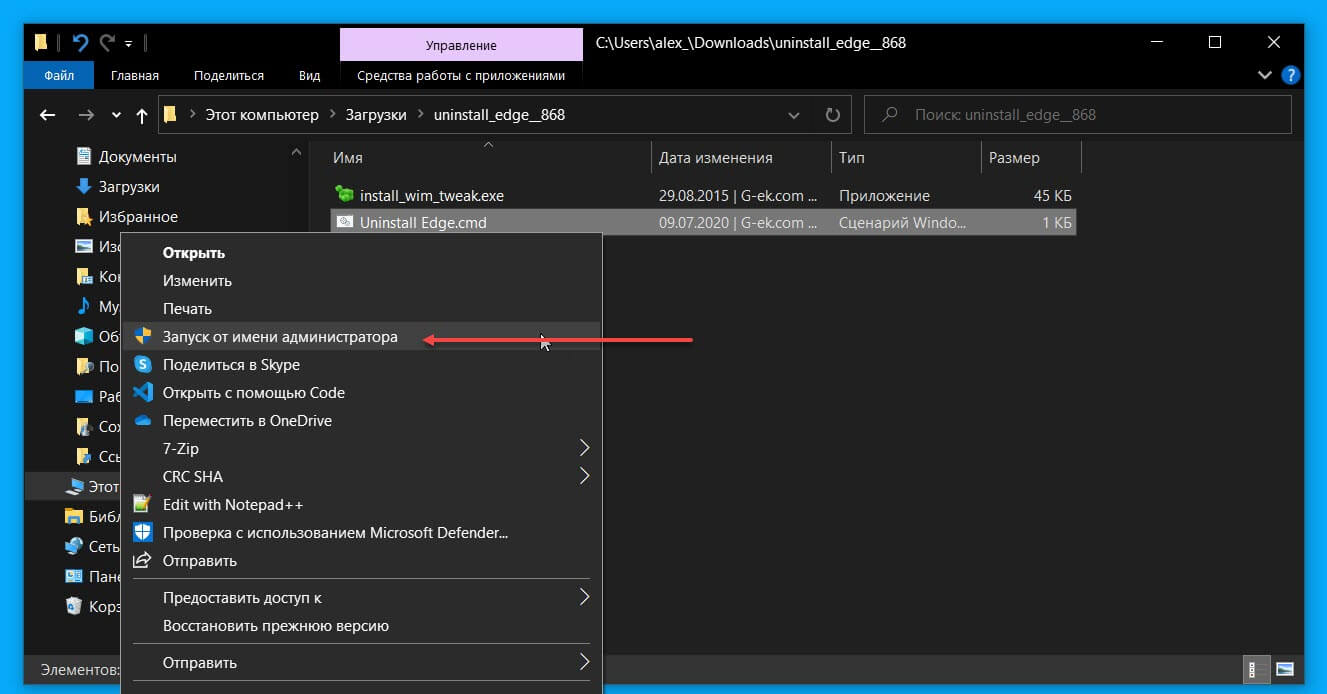This screenshot has width=1327, height=694.
Task: Select Открыть in the context menu
Action: tap(361, 253)
